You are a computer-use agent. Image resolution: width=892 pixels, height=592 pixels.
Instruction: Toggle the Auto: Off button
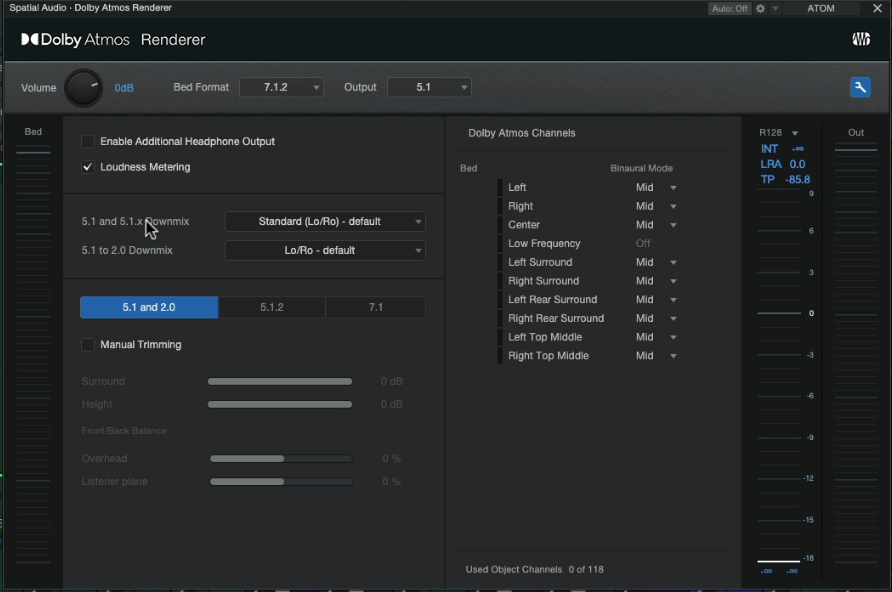click(729, 9)
